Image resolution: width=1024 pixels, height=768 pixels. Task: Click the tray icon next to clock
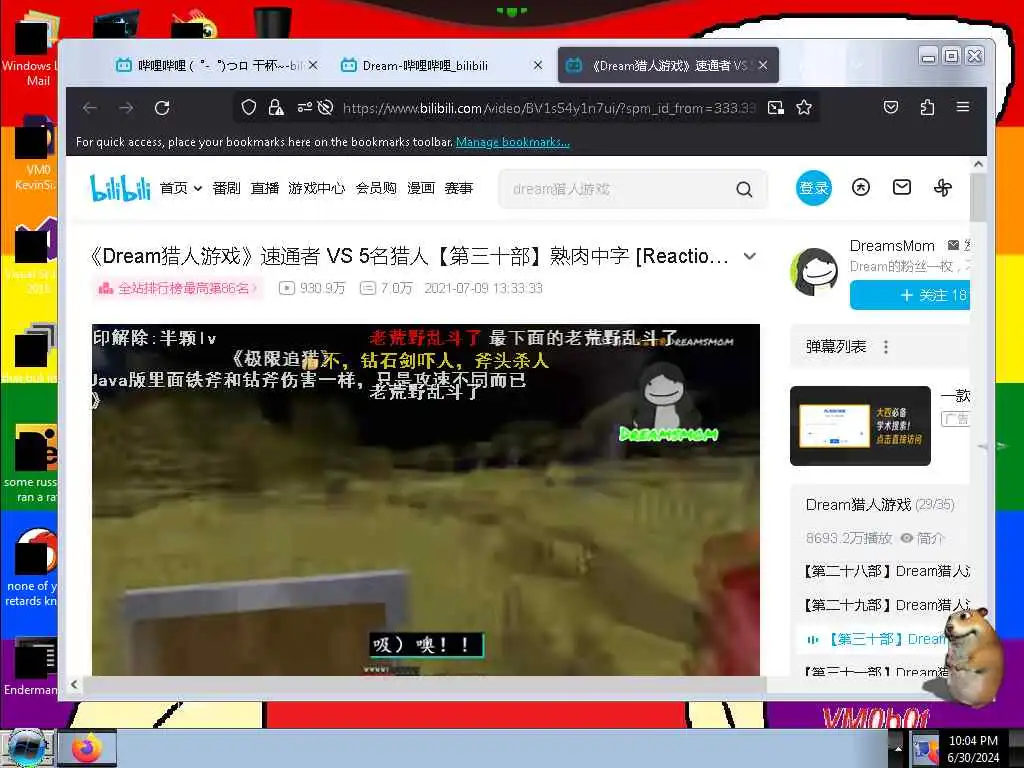pyautogui.click(x=925, y=749)
